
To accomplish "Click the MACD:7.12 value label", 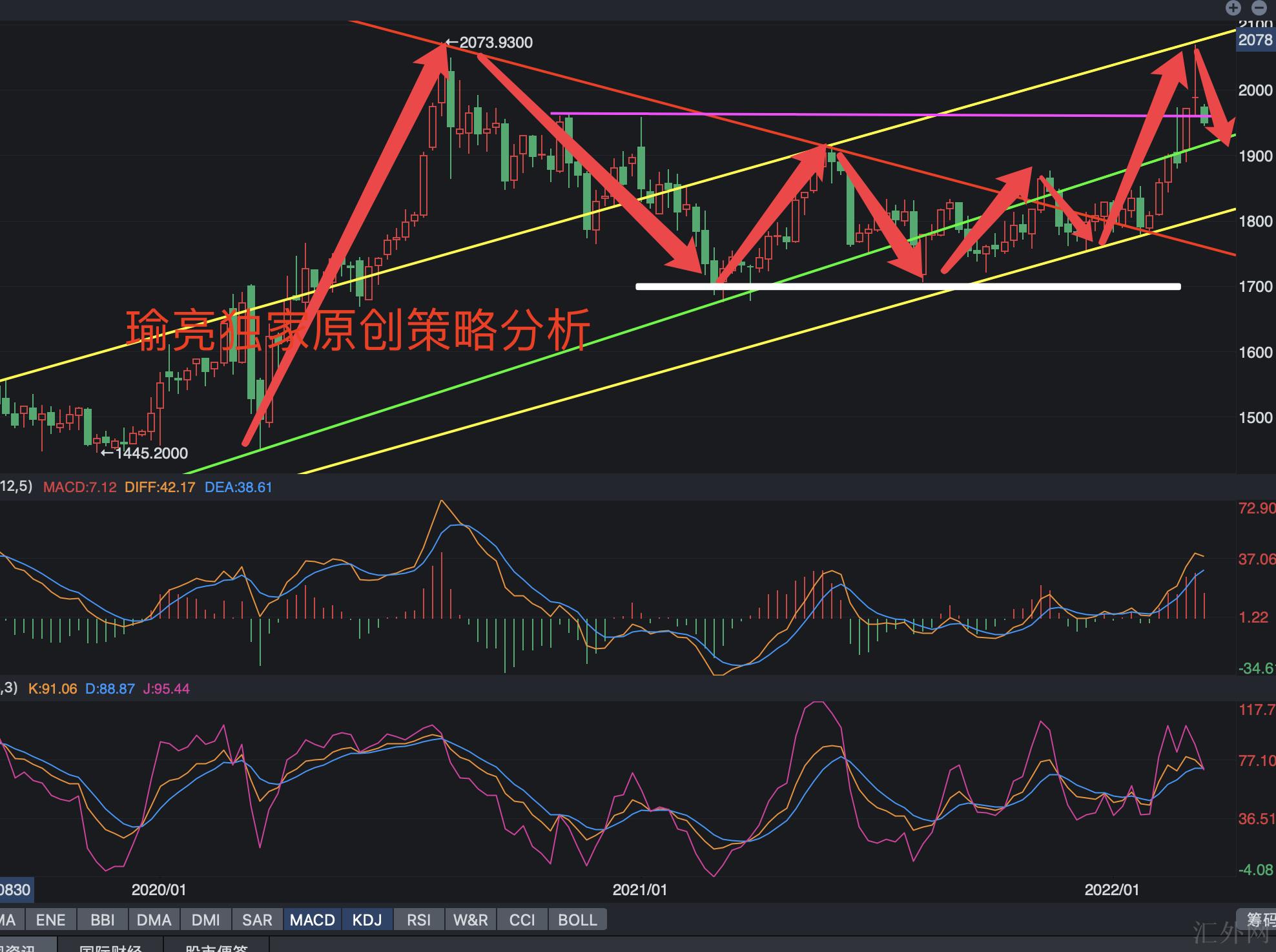I will click(x=79, y=487).
